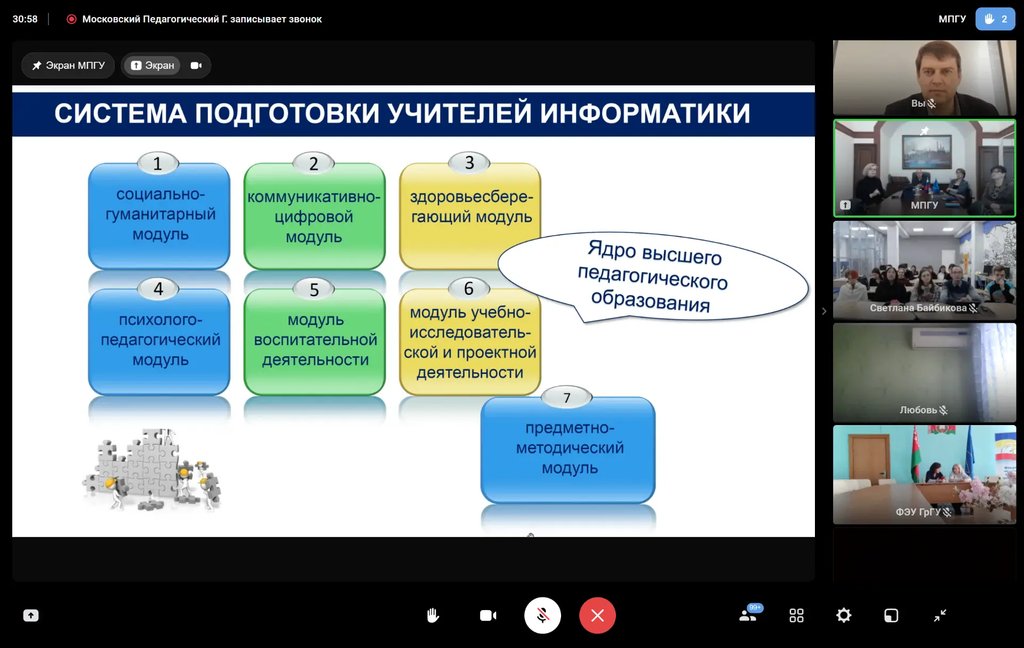Unmute the microphone with the white button

[x=542, y=615]
